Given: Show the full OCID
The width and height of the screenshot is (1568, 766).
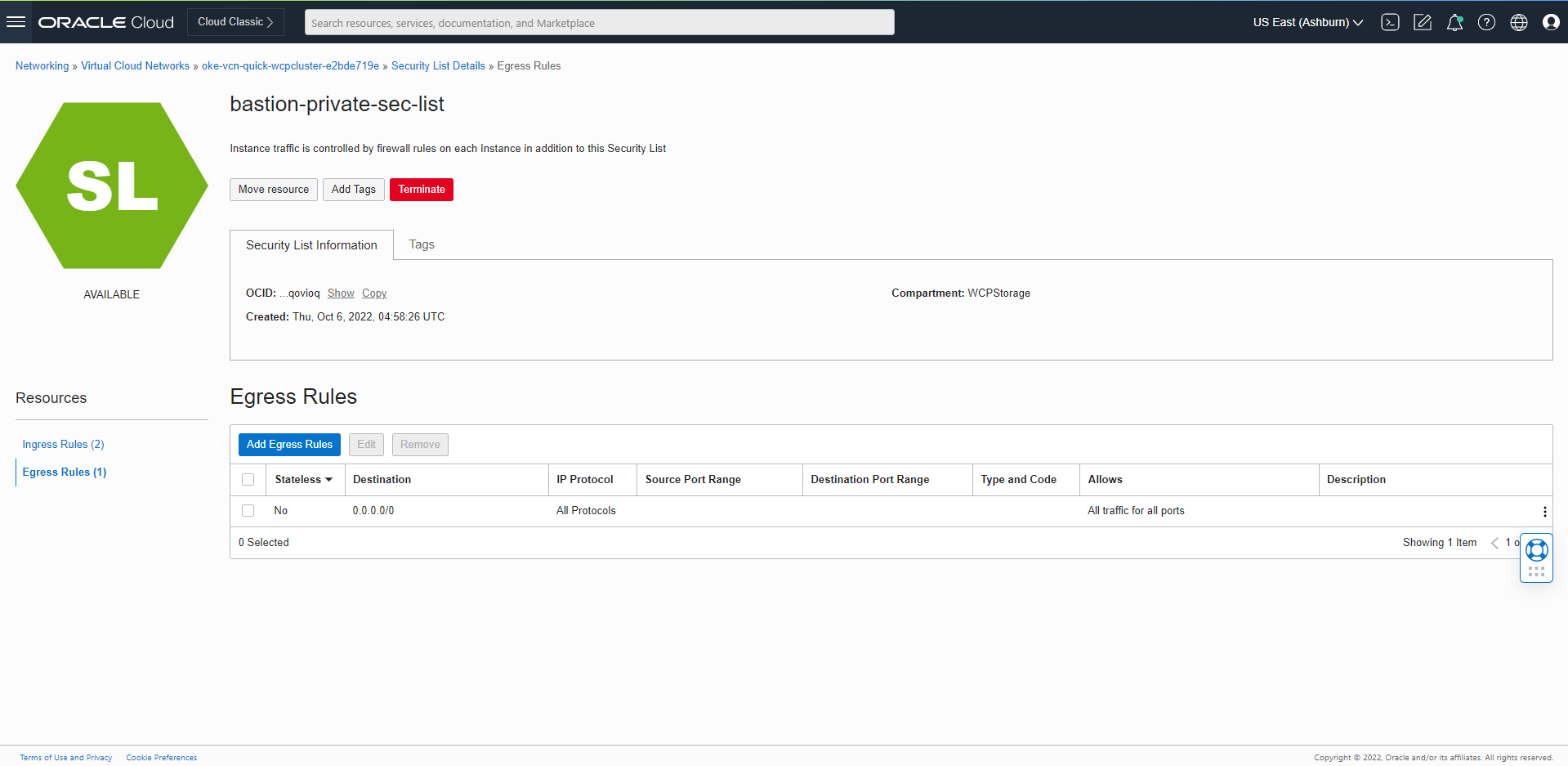Looking at the screenshot, I should coord(341,293).
